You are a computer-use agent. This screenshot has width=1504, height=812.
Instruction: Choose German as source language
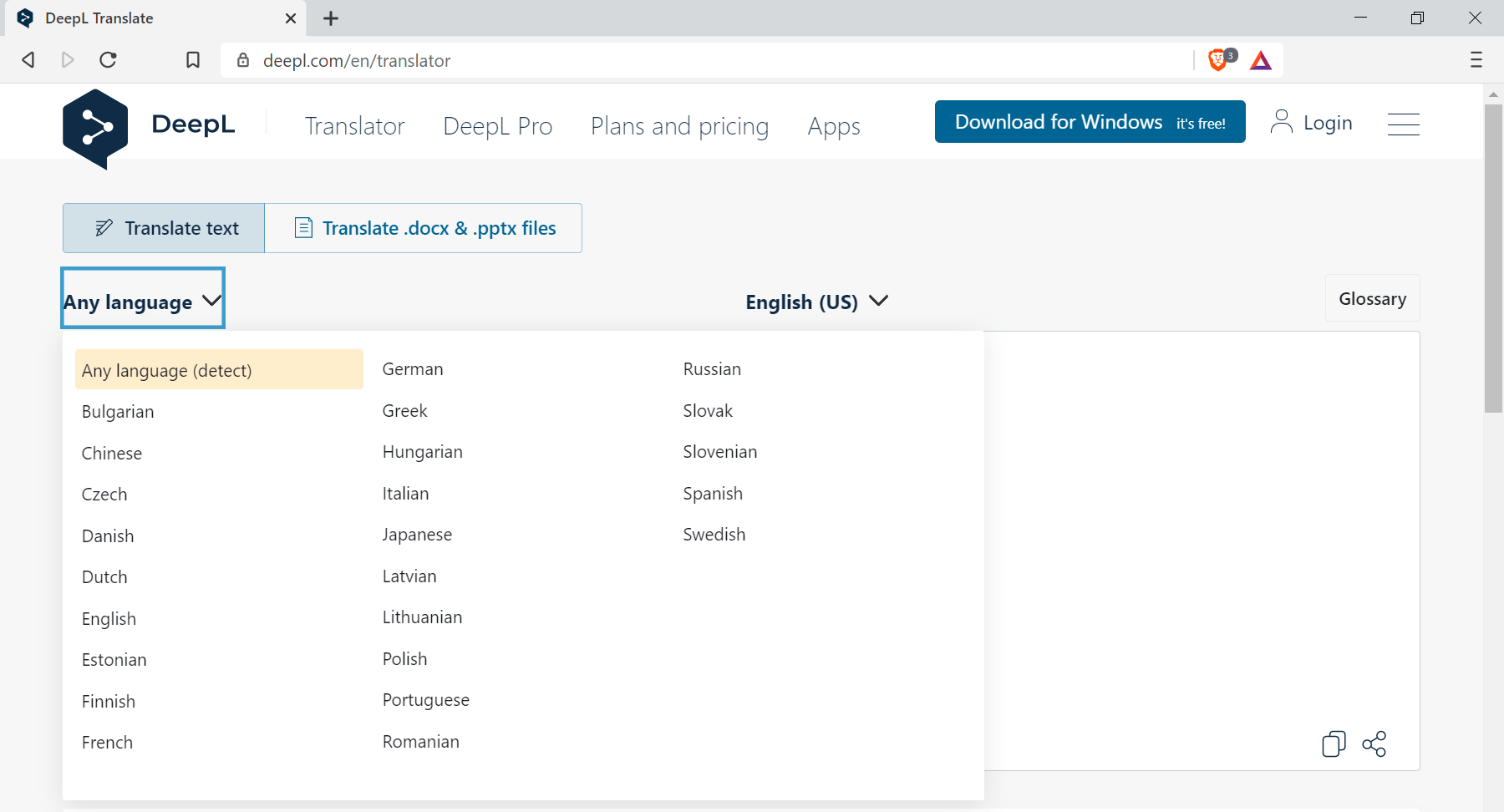click(x=413, y=369)
